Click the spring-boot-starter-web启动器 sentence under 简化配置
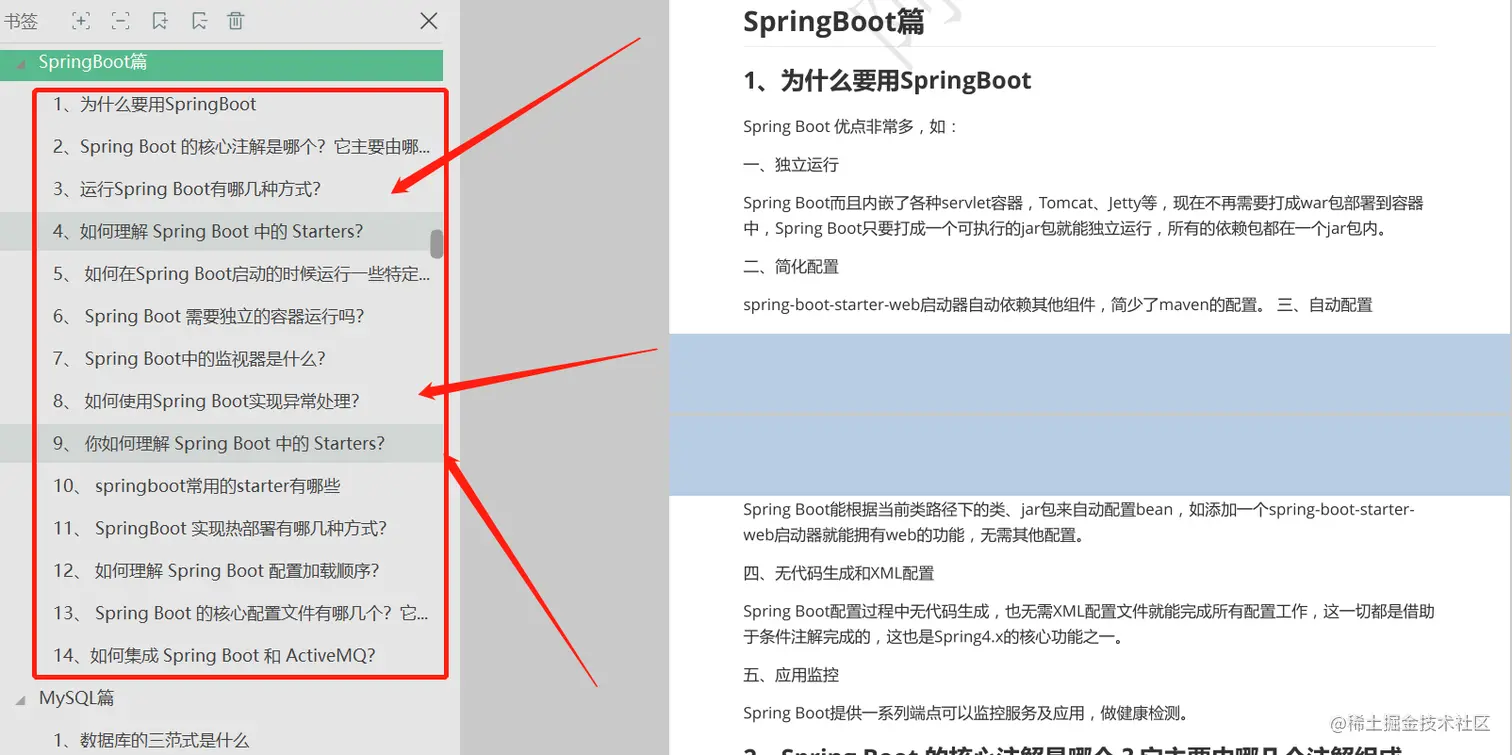1512x755 pixels. (1005, 304)
